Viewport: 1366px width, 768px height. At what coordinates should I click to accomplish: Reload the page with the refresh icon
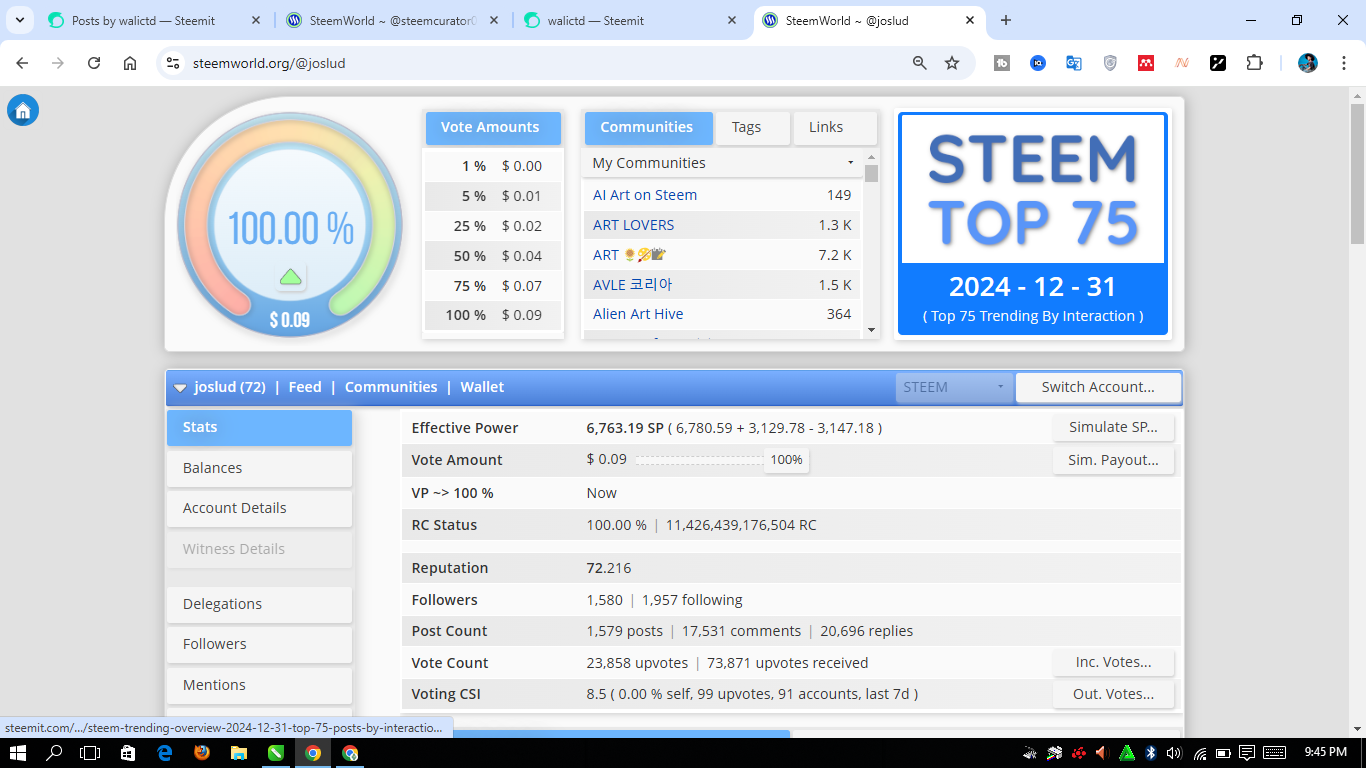click(x=94, y=63)
